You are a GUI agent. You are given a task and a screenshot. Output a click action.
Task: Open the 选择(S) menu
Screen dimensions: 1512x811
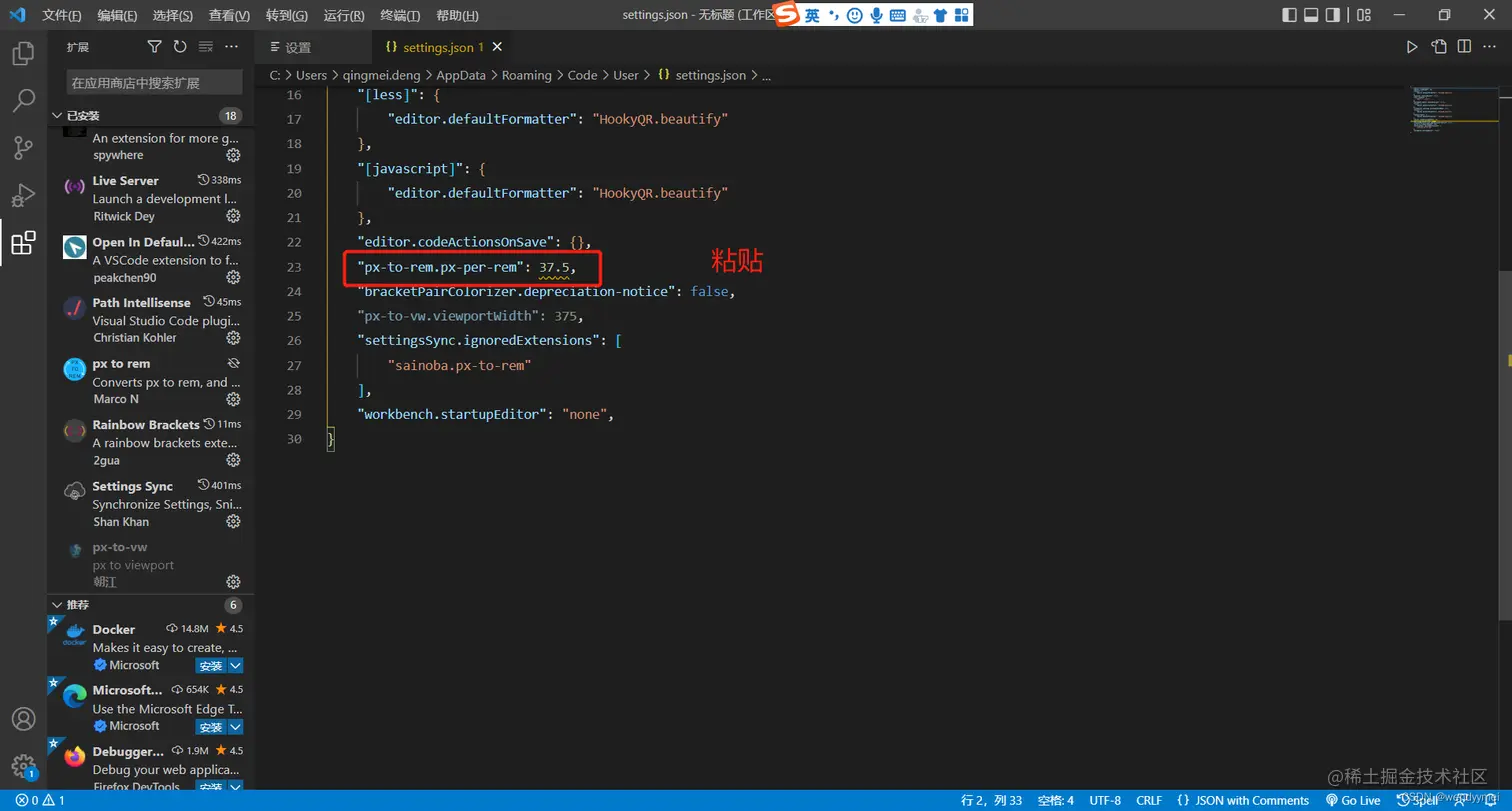[x=173, y=15]
